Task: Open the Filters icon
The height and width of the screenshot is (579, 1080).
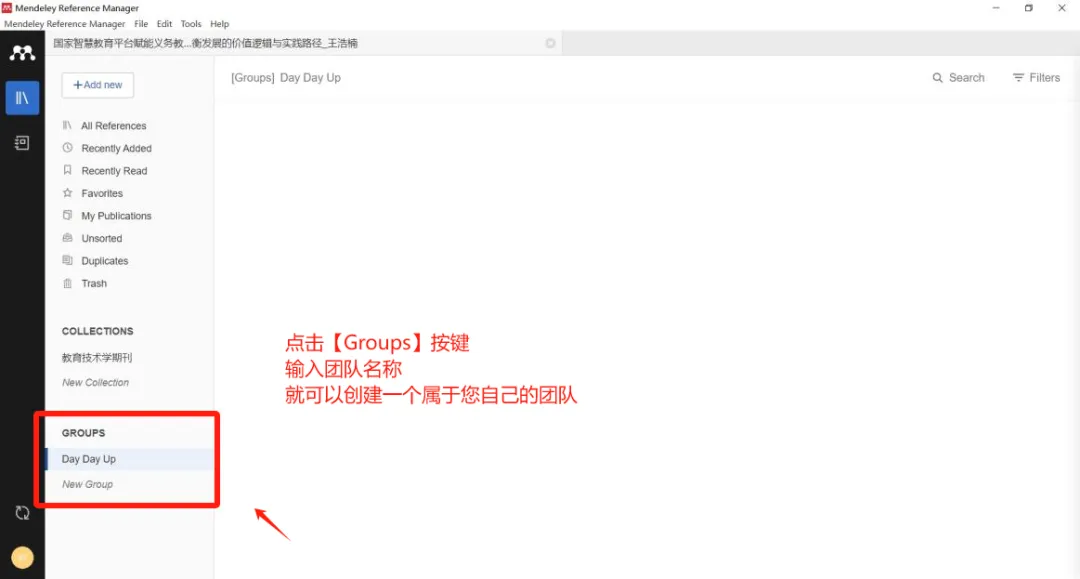Action: pos(1018,78)
